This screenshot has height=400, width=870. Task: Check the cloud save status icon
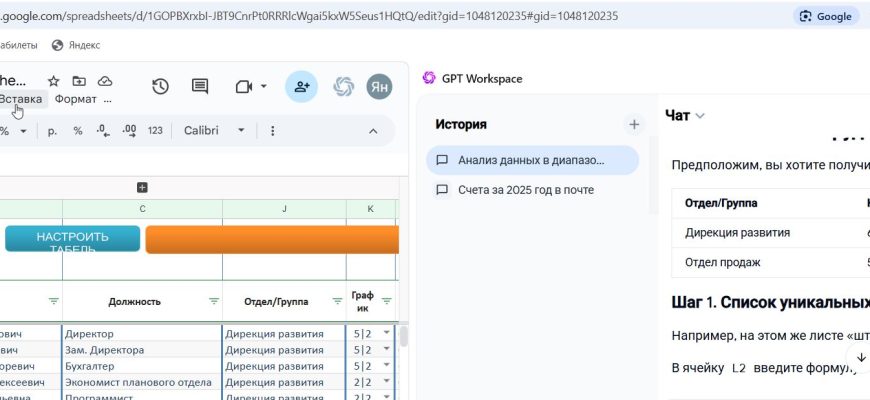[x=105, y=81]
